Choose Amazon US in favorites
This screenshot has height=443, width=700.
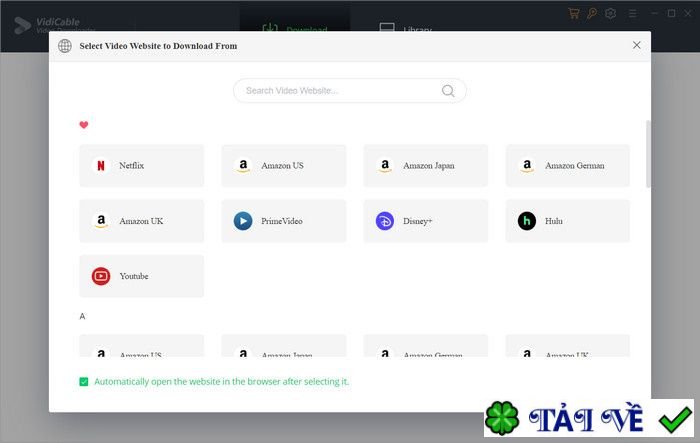[x=283, y=166]
